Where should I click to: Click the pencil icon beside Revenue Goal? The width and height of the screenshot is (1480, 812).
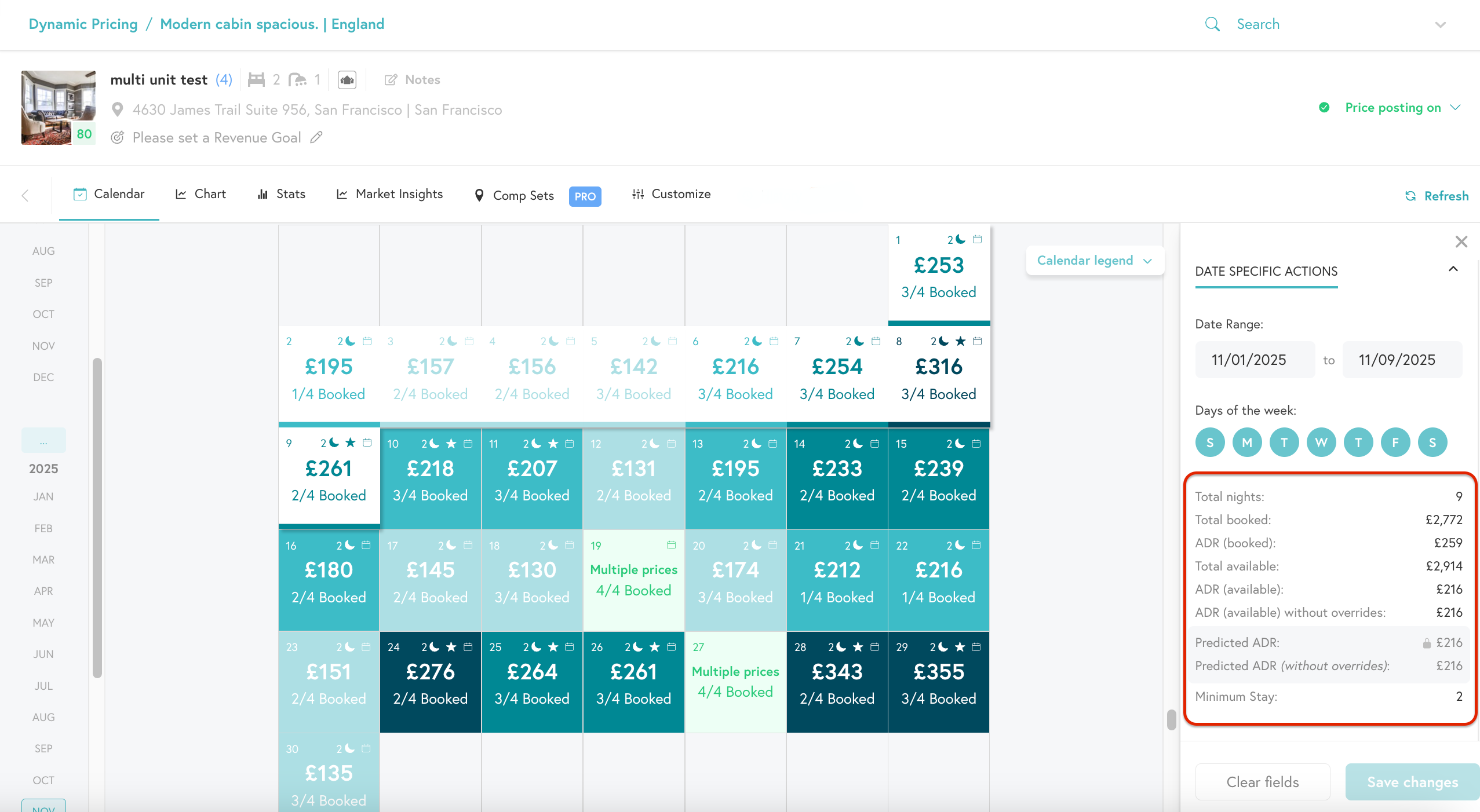pos(316,137)
